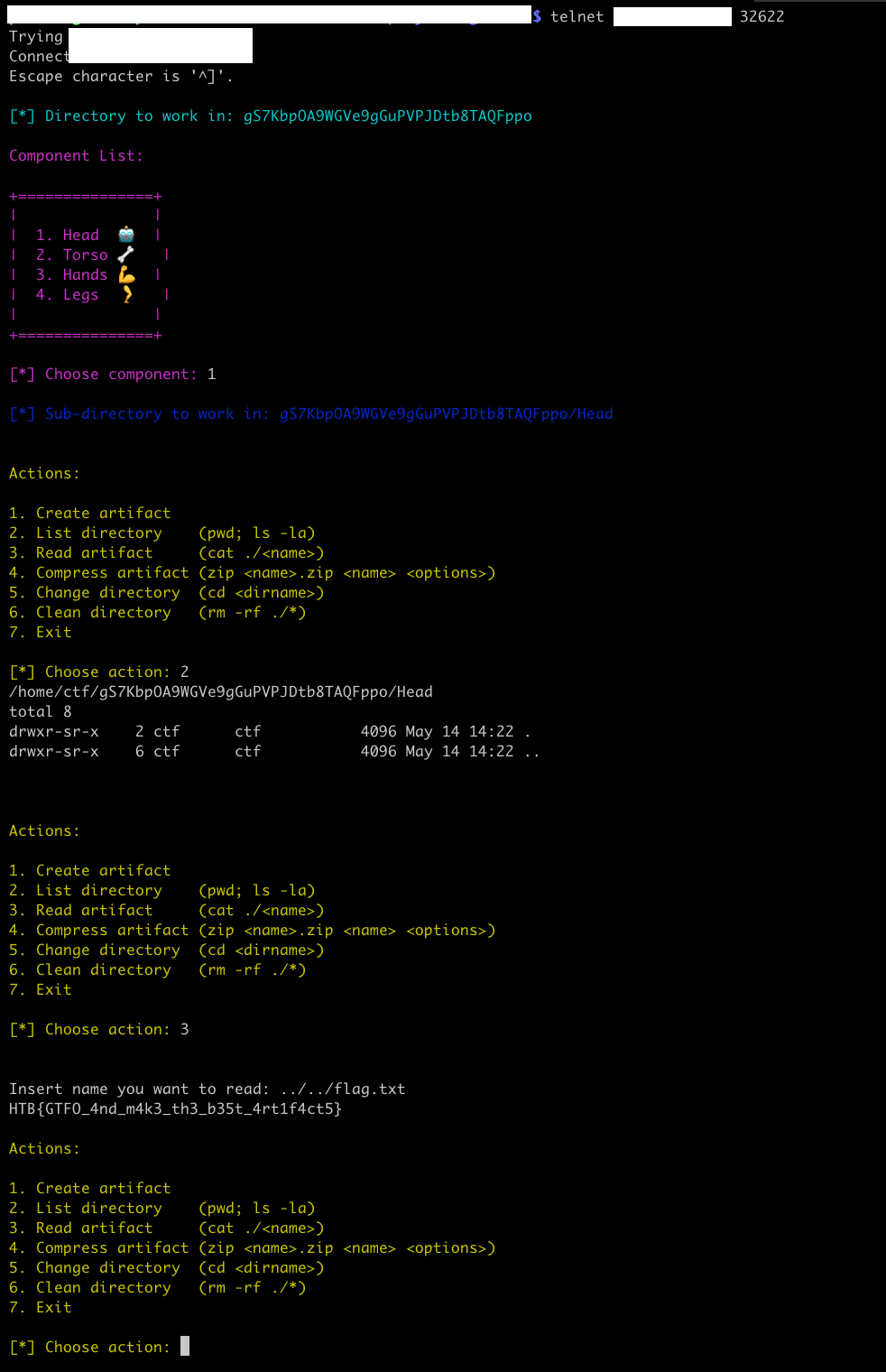Click the "Choose action: 3" prompt line
886x1372 pixels.
point(99,1029)
